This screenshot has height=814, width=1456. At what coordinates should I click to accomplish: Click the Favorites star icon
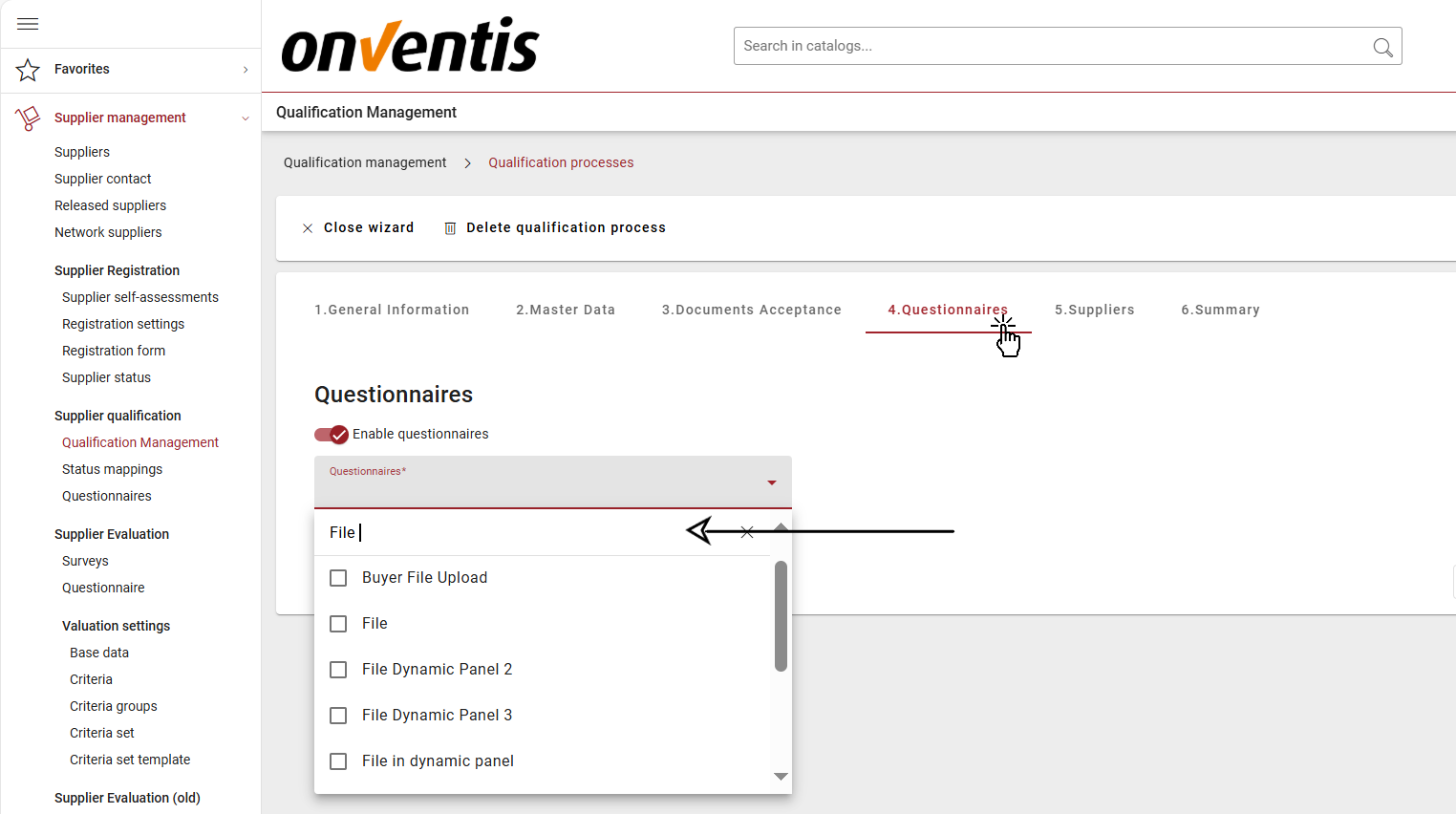pyautogui.click(x=28, y=70)
